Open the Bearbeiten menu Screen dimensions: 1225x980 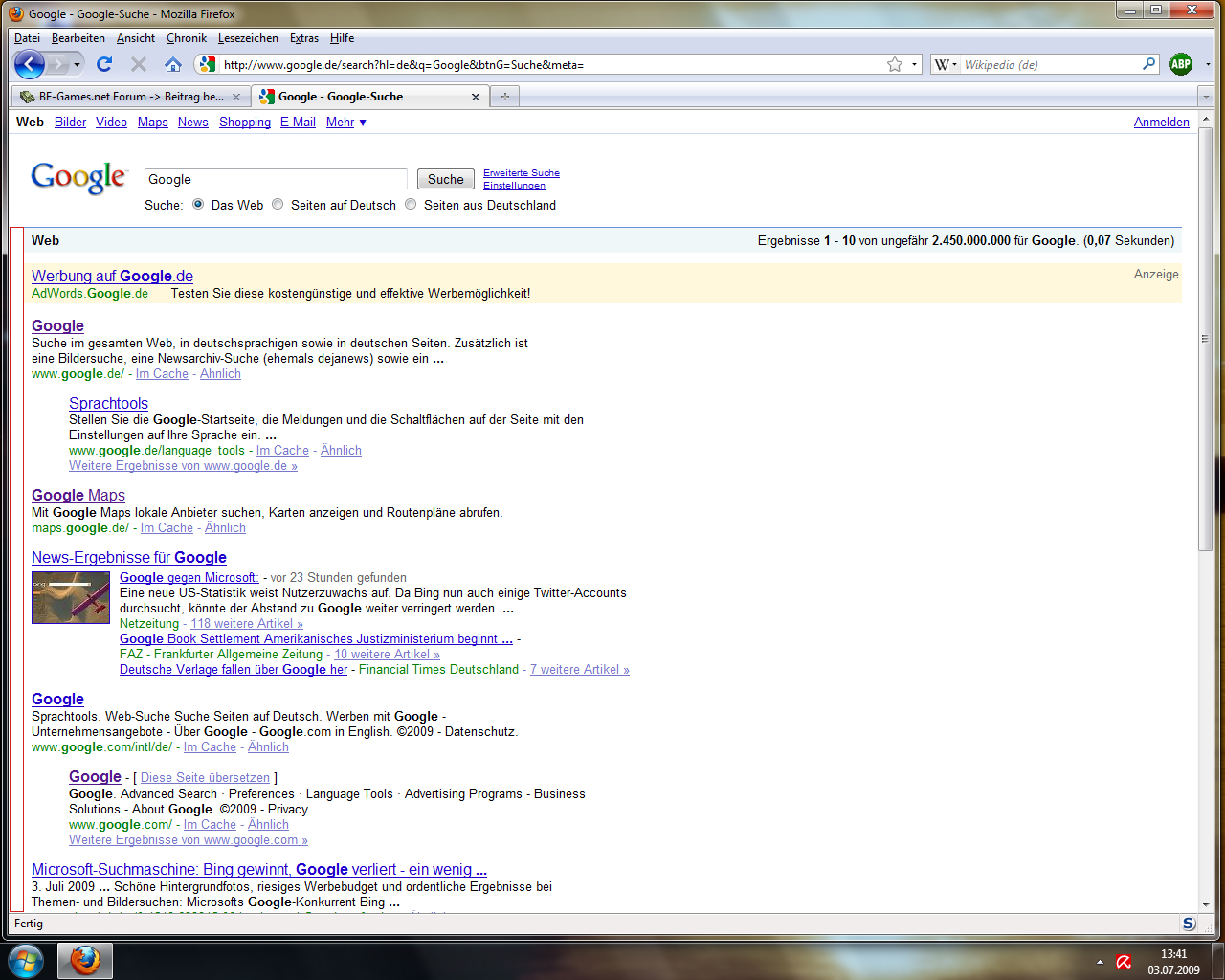coord(78,38)
